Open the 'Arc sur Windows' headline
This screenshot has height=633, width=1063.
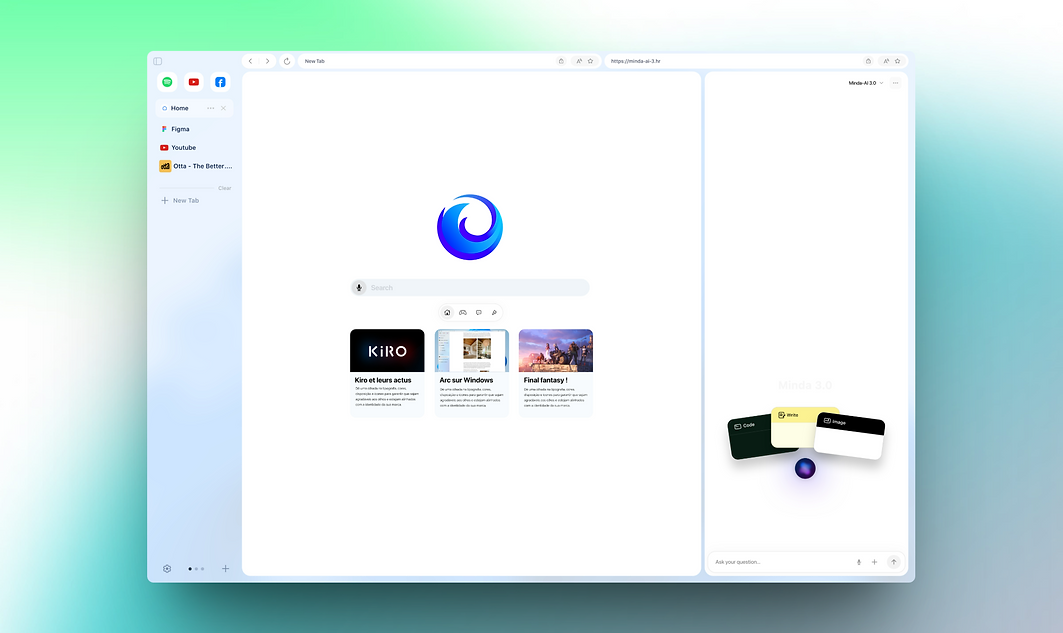tap(466, 380)
